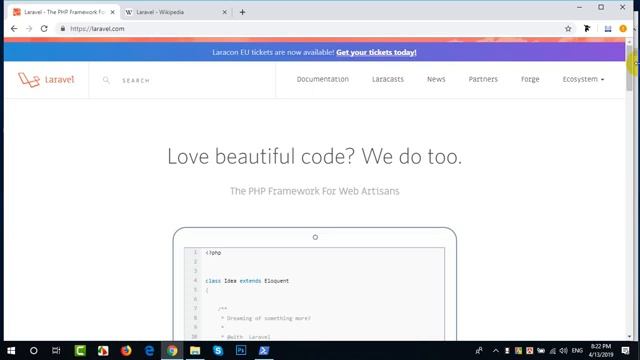Click the 'Love beautiful code? We do too.' heading
640x360 pixels.
[314, 156]
